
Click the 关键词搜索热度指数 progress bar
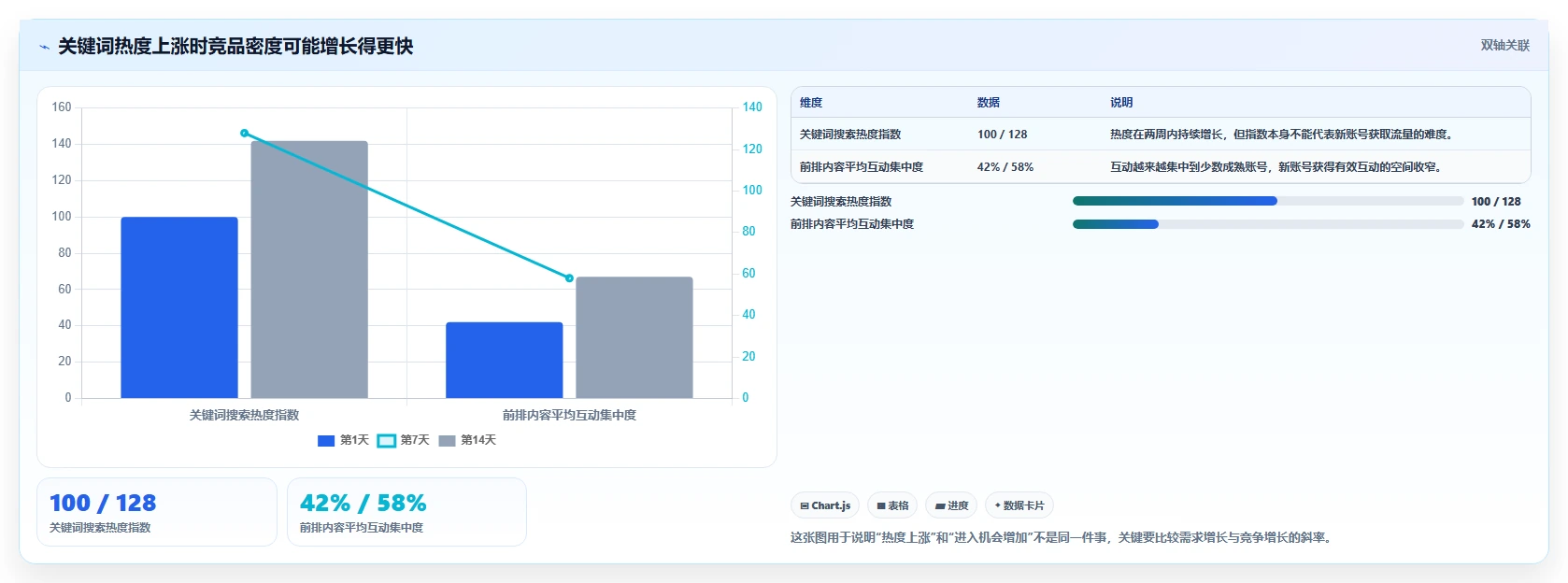[x=1268, y=201]
